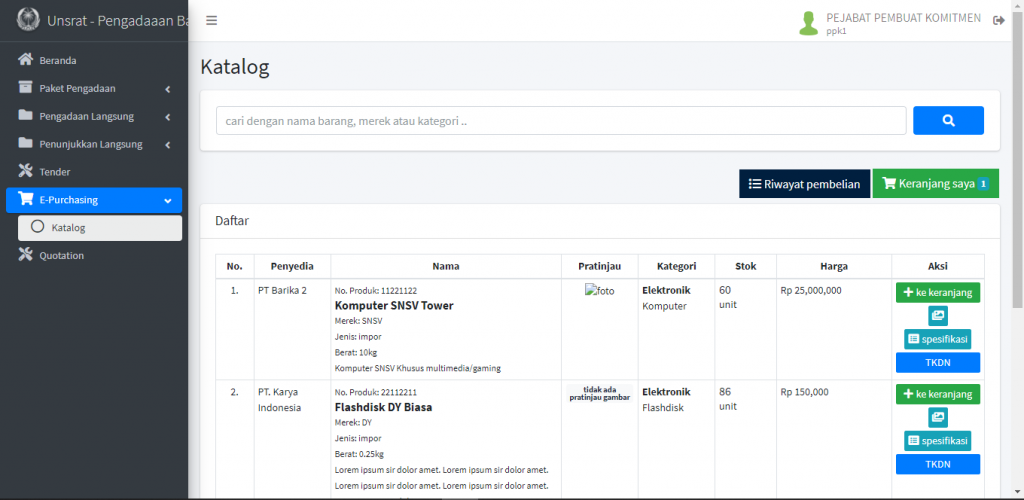Open image gallery icon for Komputer SNSV Tower

tap(937, 316)
